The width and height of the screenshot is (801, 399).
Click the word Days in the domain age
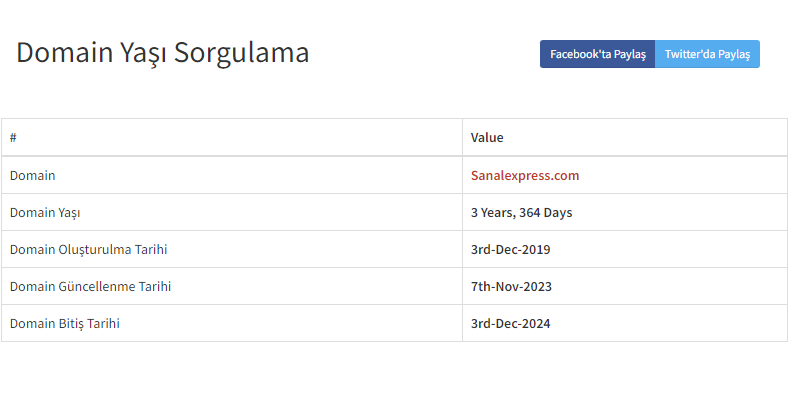tap(558, 213)
